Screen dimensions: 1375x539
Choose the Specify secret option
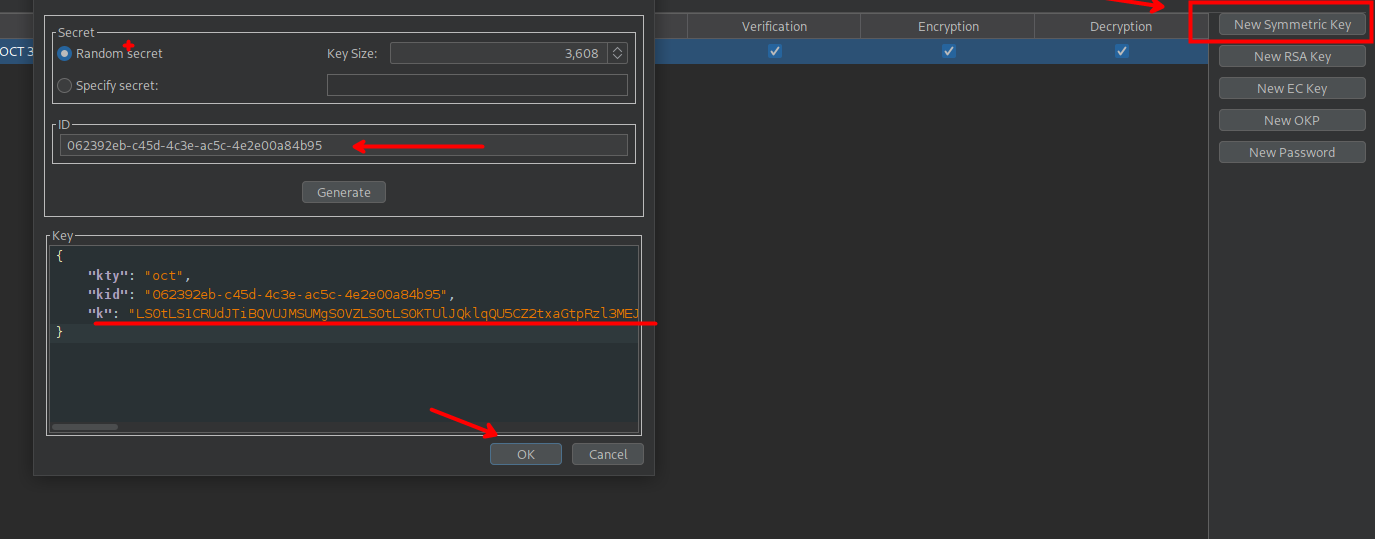tap(65, 86)
